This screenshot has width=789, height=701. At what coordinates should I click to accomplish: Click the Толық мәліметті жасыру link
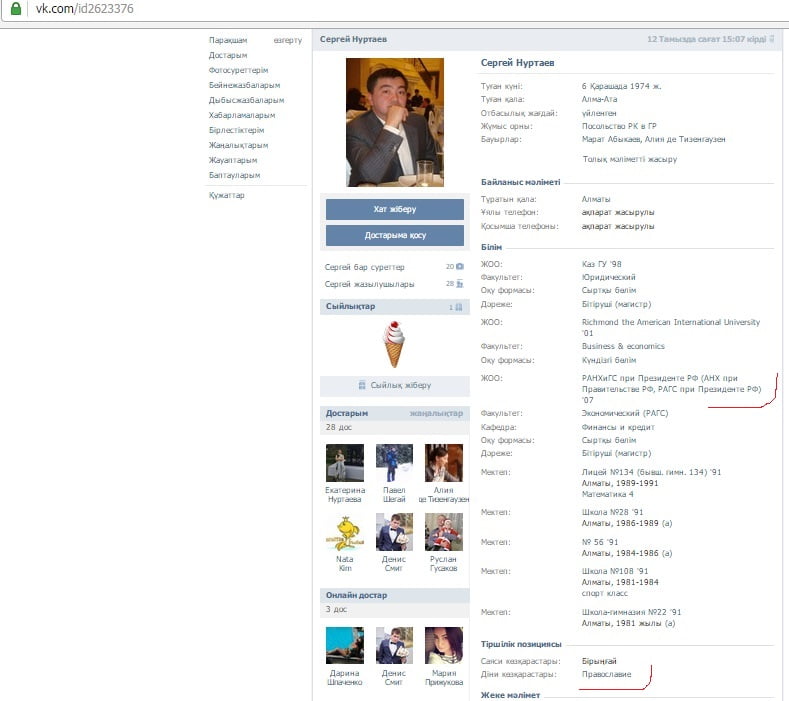[629, 159]
